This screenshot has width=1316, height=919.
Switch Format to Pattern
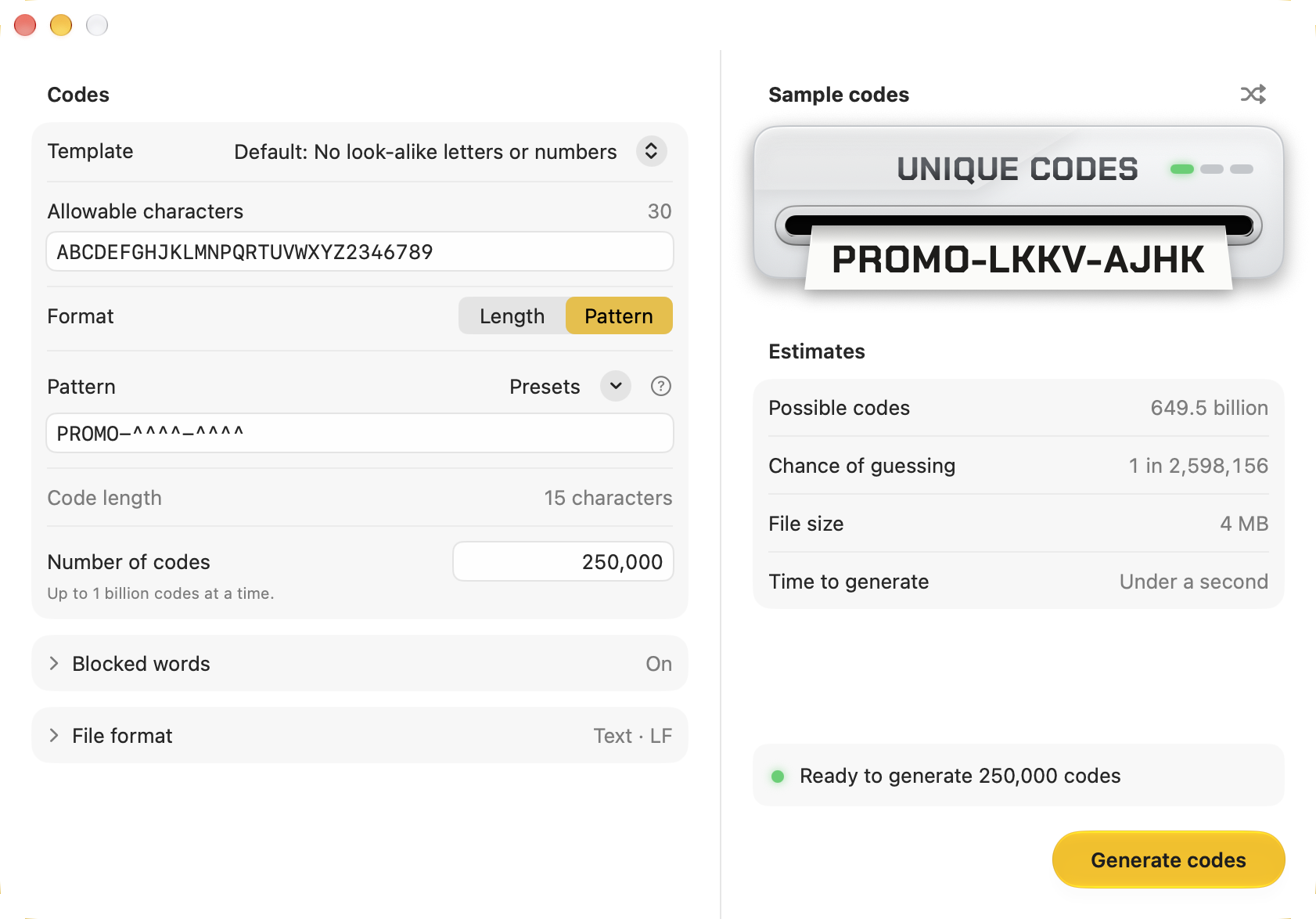point(619,315)
